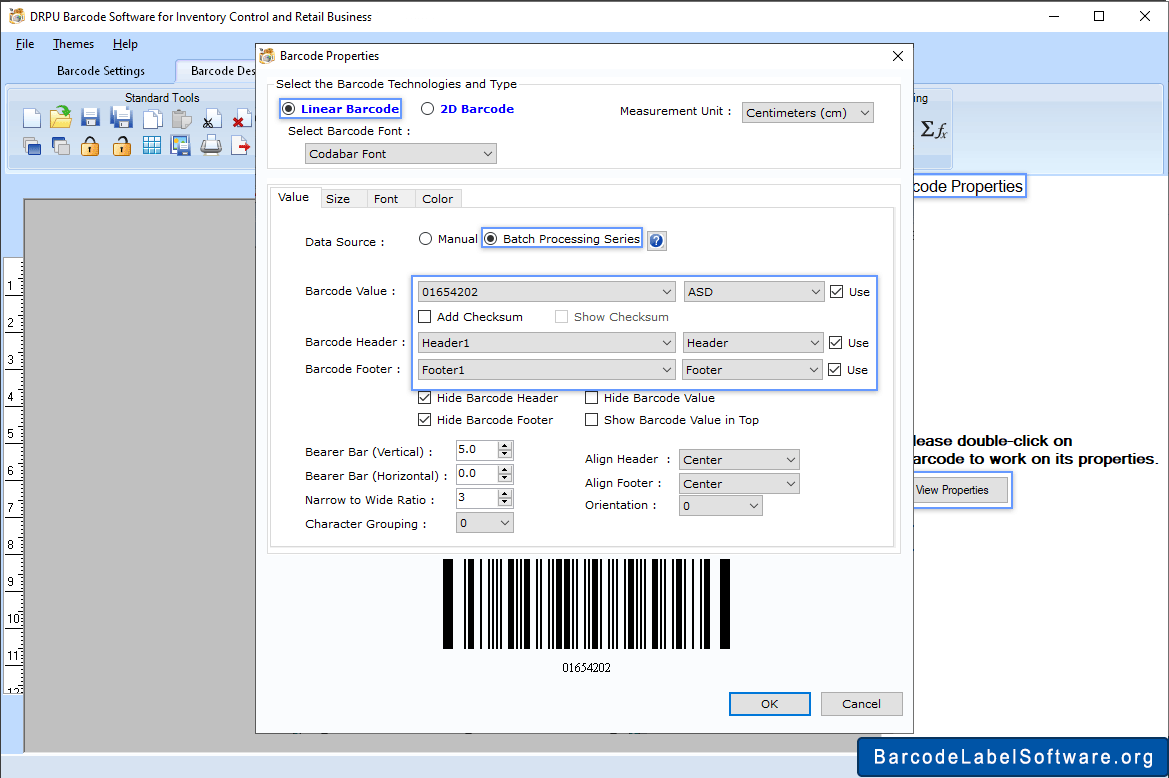Enable Hide Barcode Value checkbox
Image resolution: width=1169 pixels, height=778 pixels.
coord(592,398)
